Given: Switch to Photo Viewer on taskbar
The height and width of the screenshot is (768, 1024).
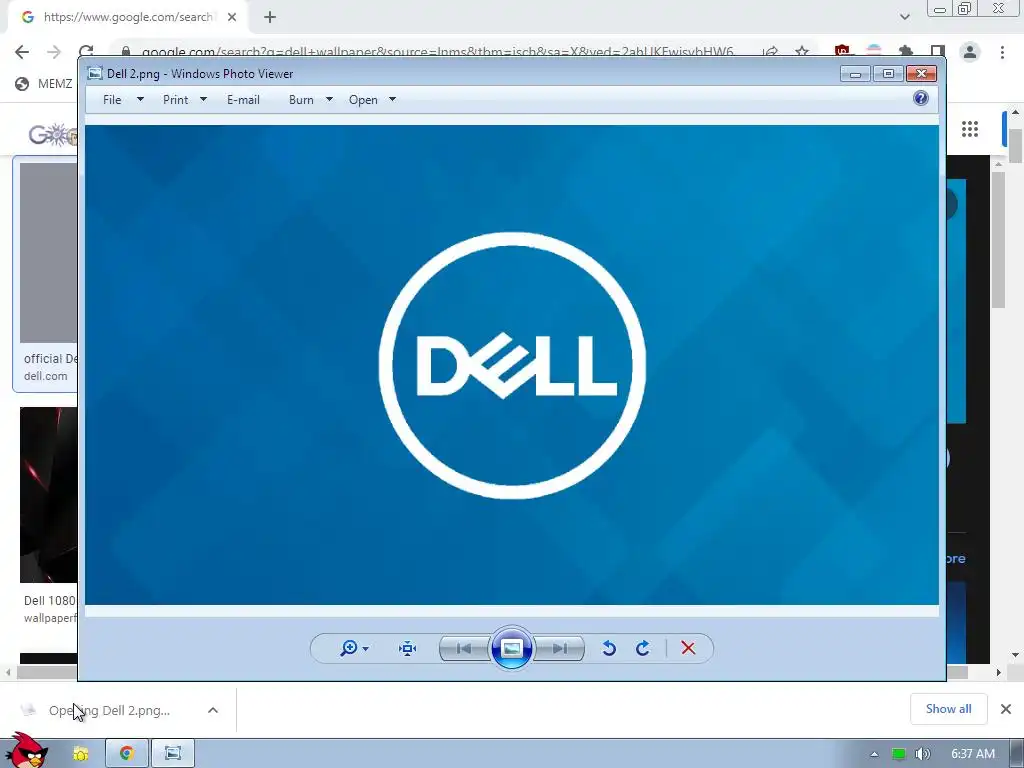Looking at the screenshot, I should pyautogui.click(x=173, y=754).
